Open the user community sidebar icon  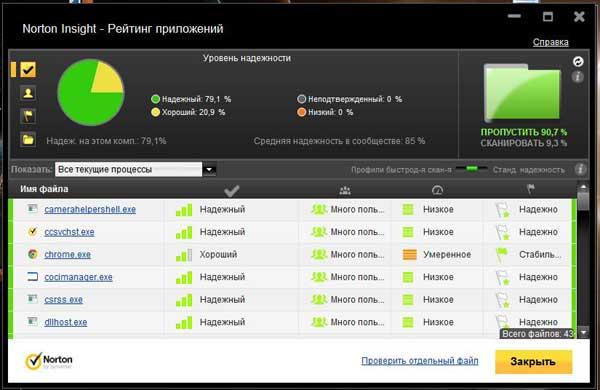28,93
